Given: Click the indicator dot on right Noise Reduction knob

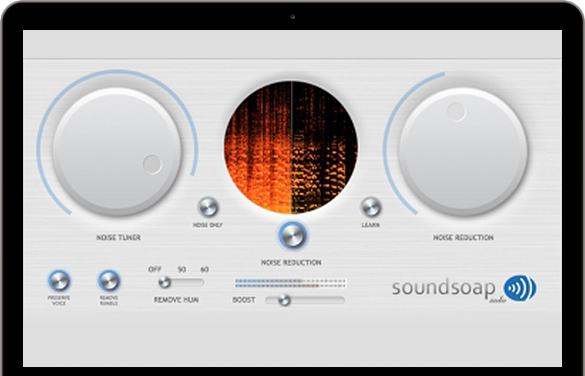Looking at the screenshot, I should [x=456, y=112].
